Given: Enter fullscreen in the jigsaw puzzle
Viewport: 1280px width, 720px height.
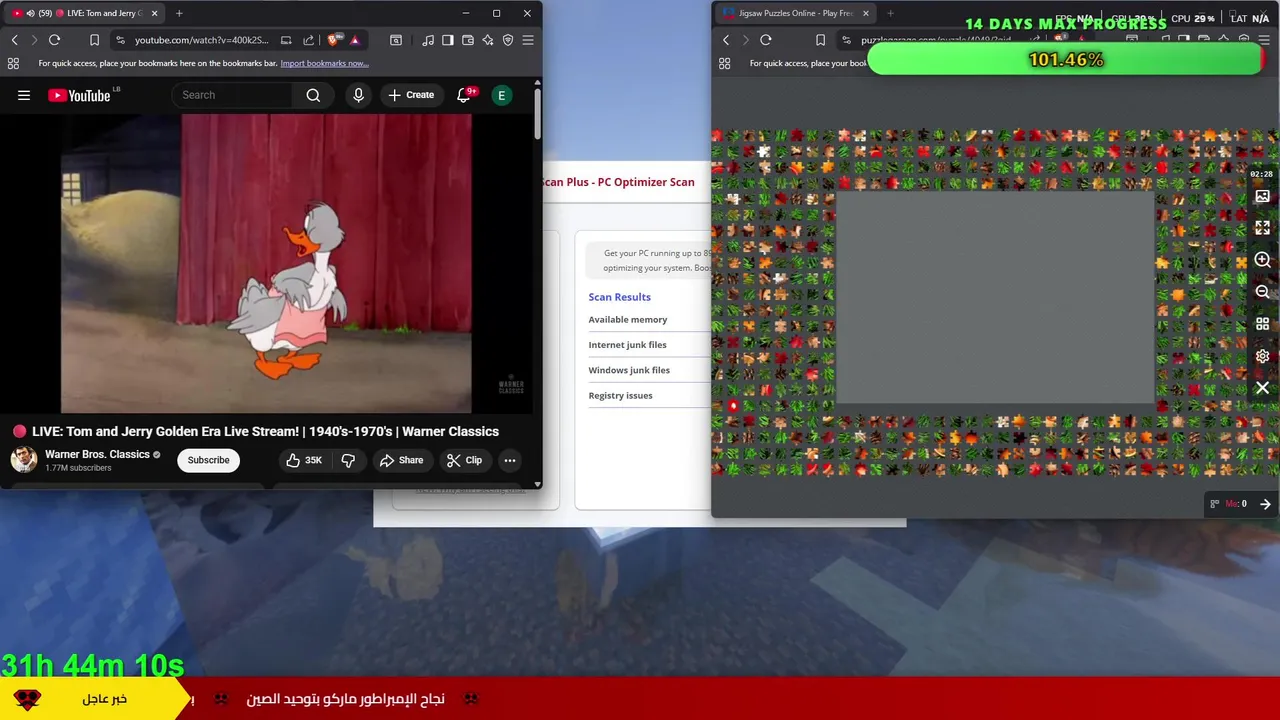Looking at the screenshot, I should click(1262, 228).
